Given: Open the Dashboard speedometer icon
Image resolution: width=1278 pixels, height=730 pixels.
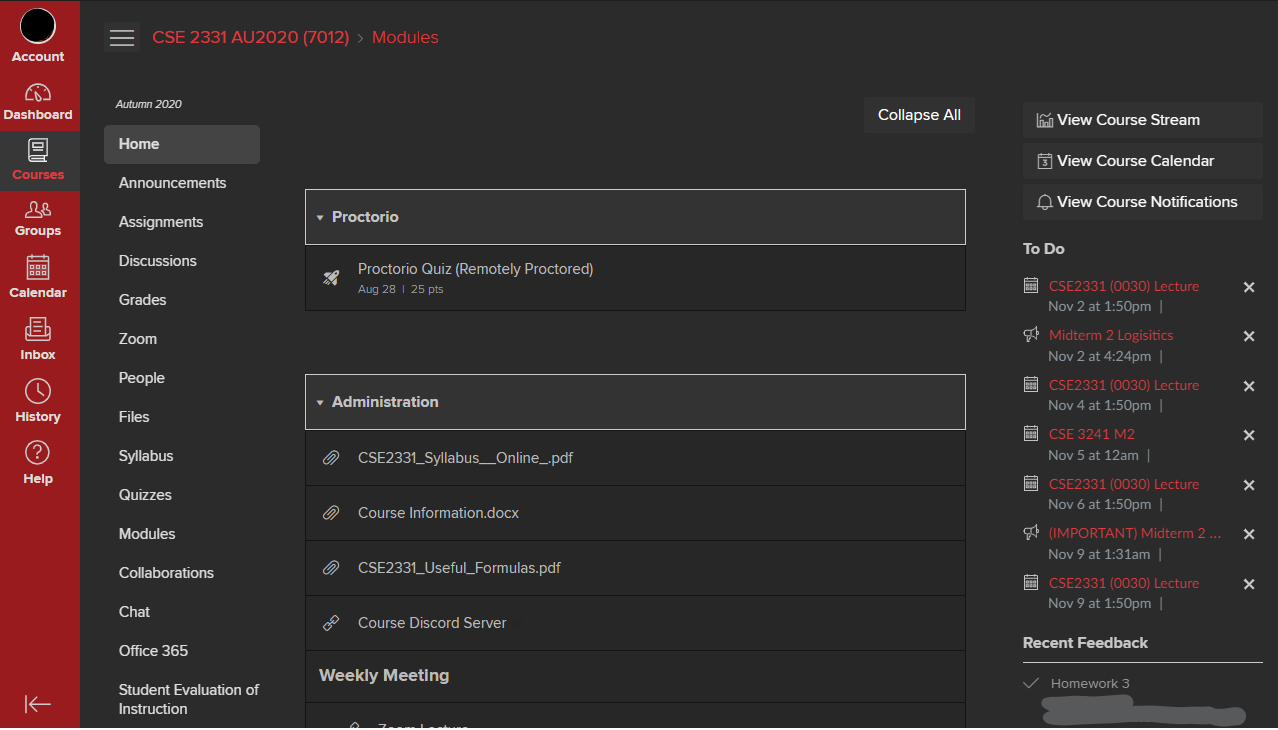Looking at the screenshot, I should (38, 94).
